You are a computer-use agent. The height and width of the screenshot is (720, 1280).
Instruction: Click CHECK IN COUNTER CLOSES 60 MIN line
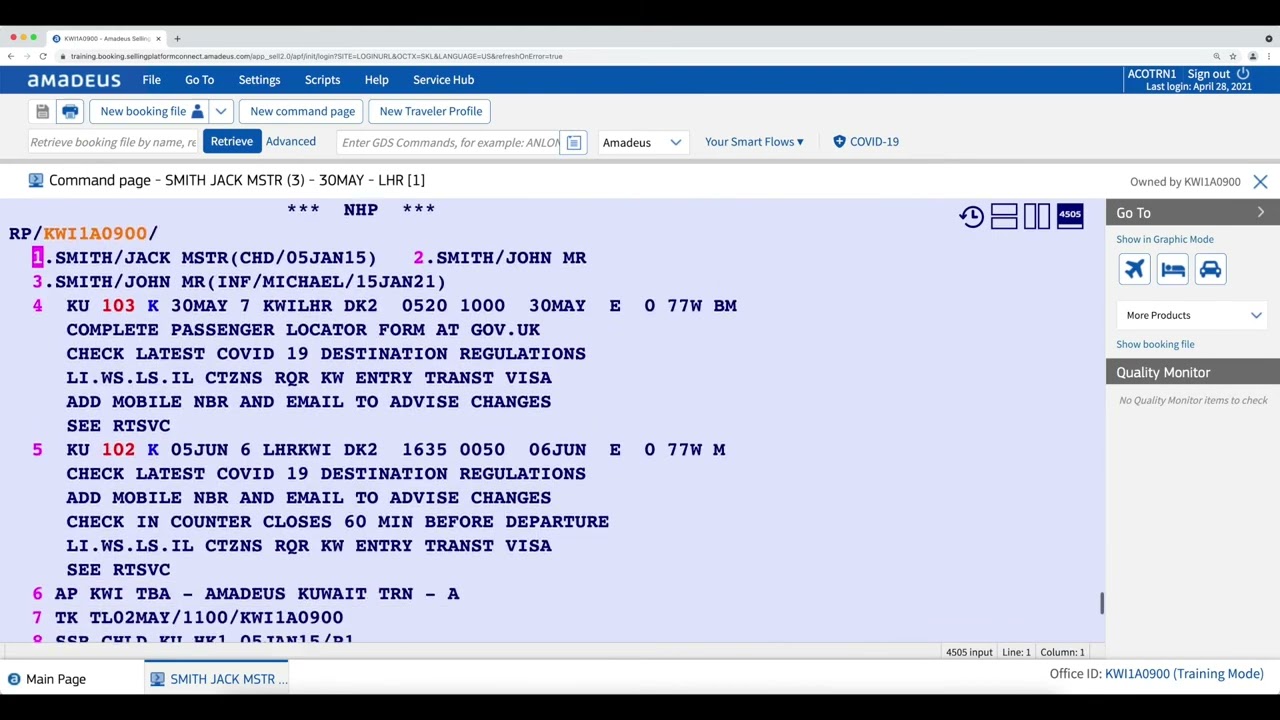(x=337, y=522)
